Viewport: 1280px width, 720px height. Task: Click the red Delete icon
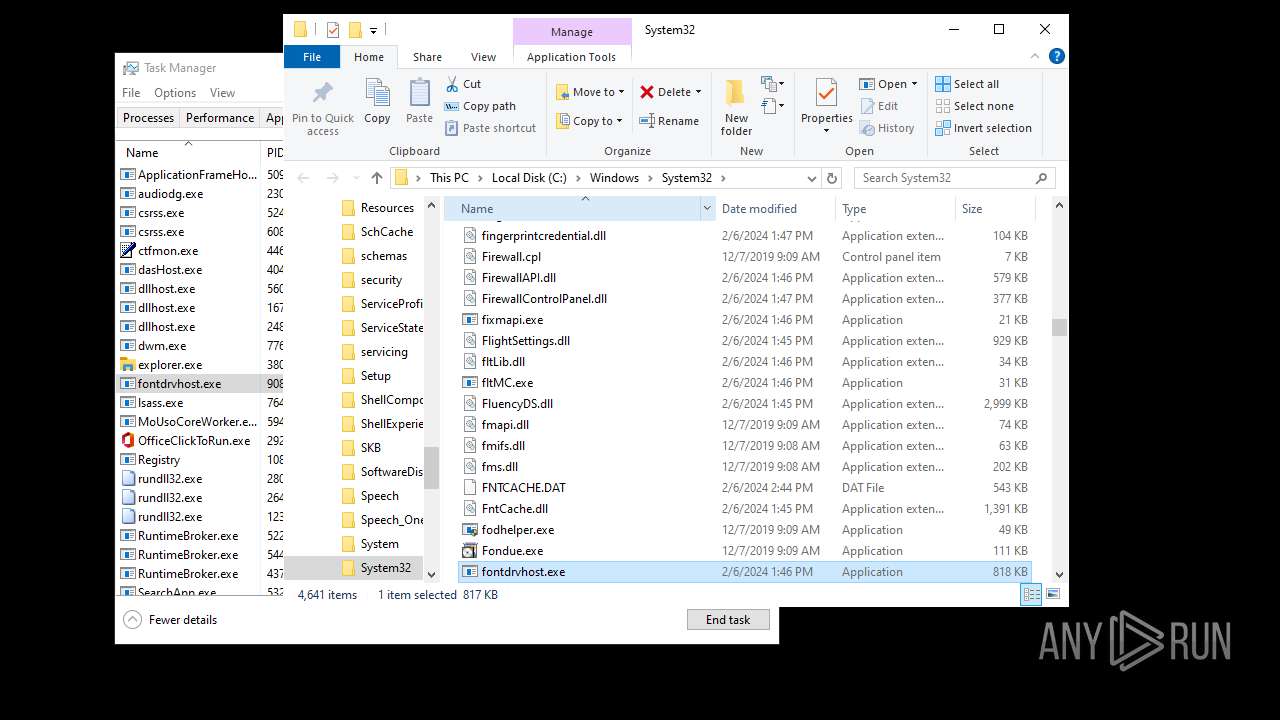pyautogui.click(x=647, y=92)
